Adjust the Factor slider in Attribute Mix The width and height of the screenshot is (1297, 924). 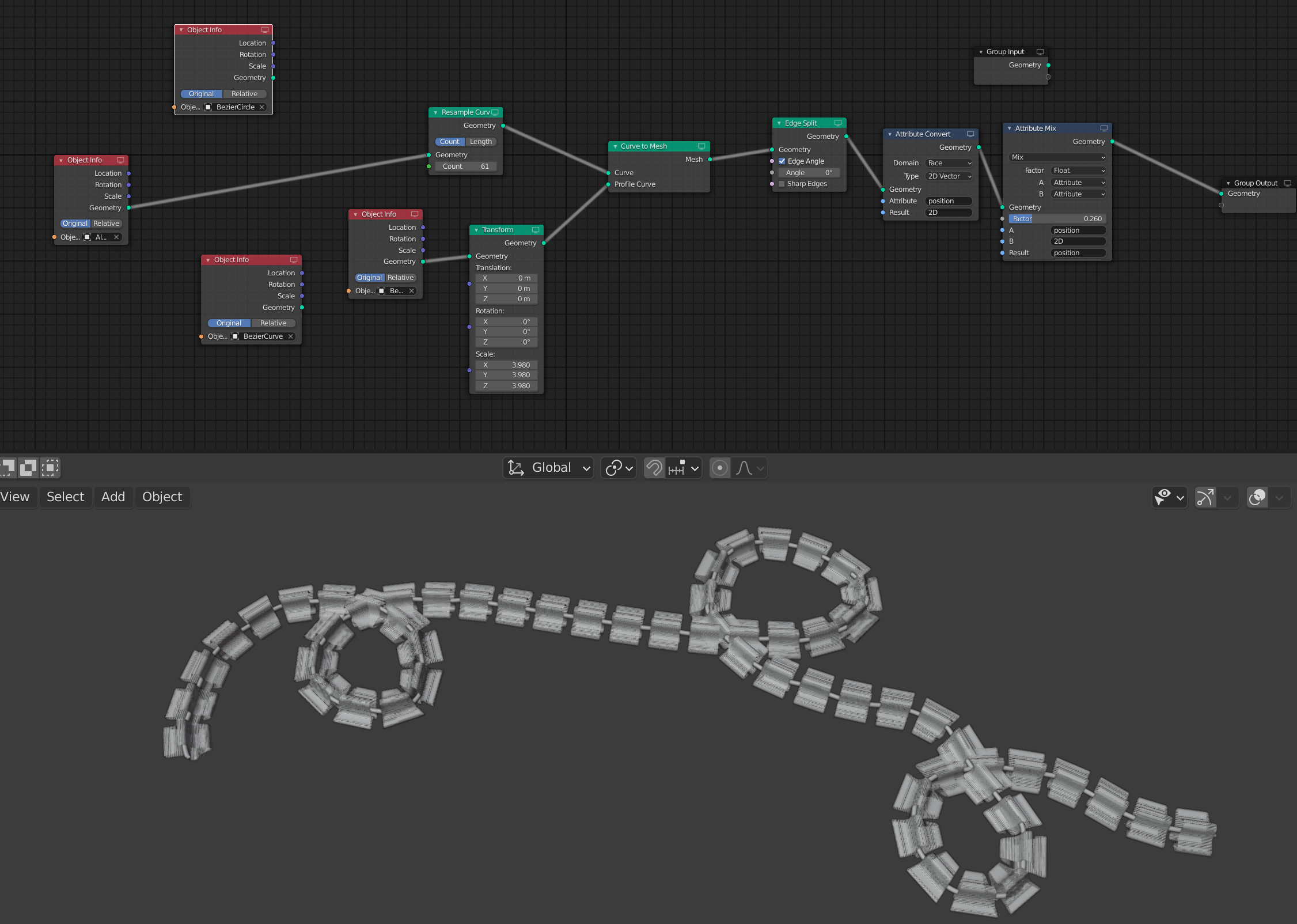(x=1057, y=218)
